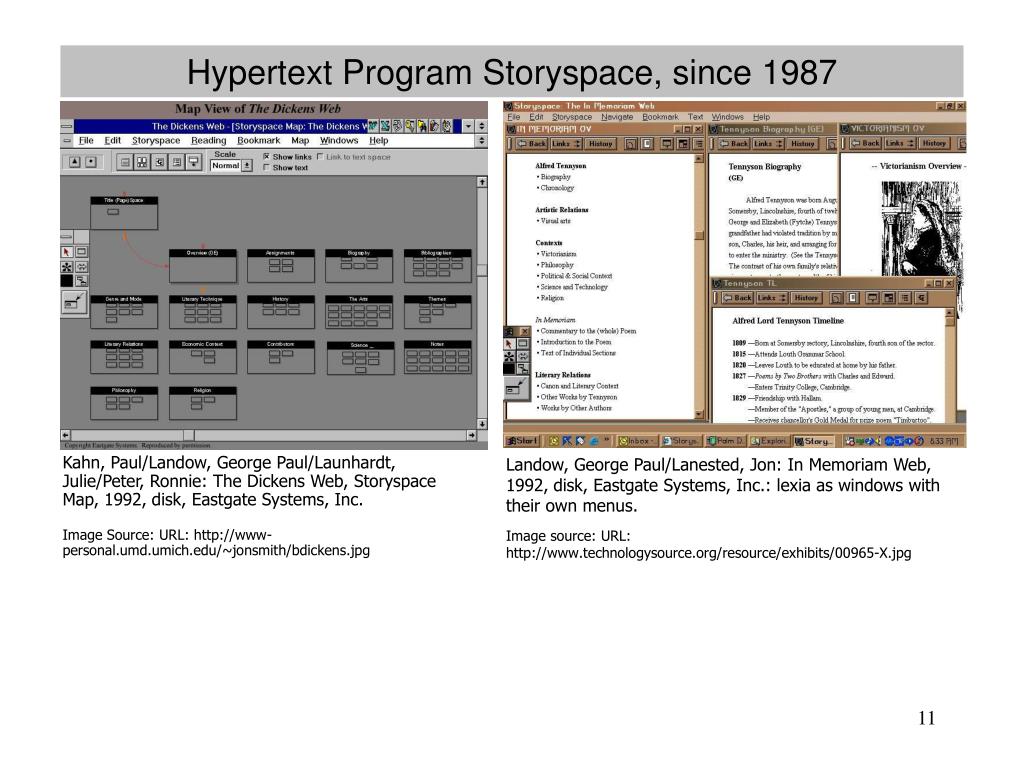Click the page icon in Tennyson TL toolbar

[x=852, y=298]
